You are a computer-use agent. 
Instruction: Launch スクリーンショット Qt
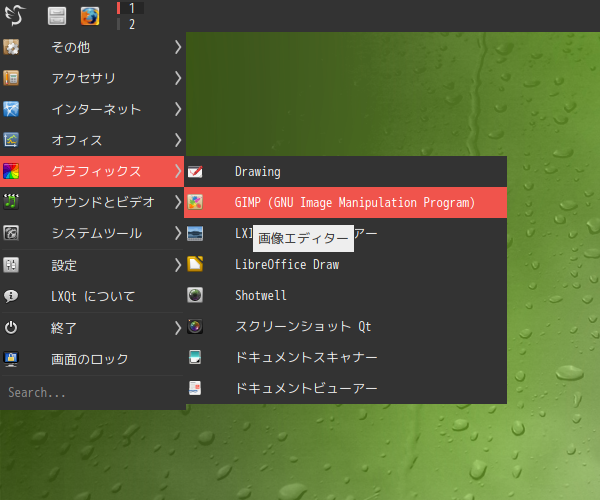(x=346, y=326)
